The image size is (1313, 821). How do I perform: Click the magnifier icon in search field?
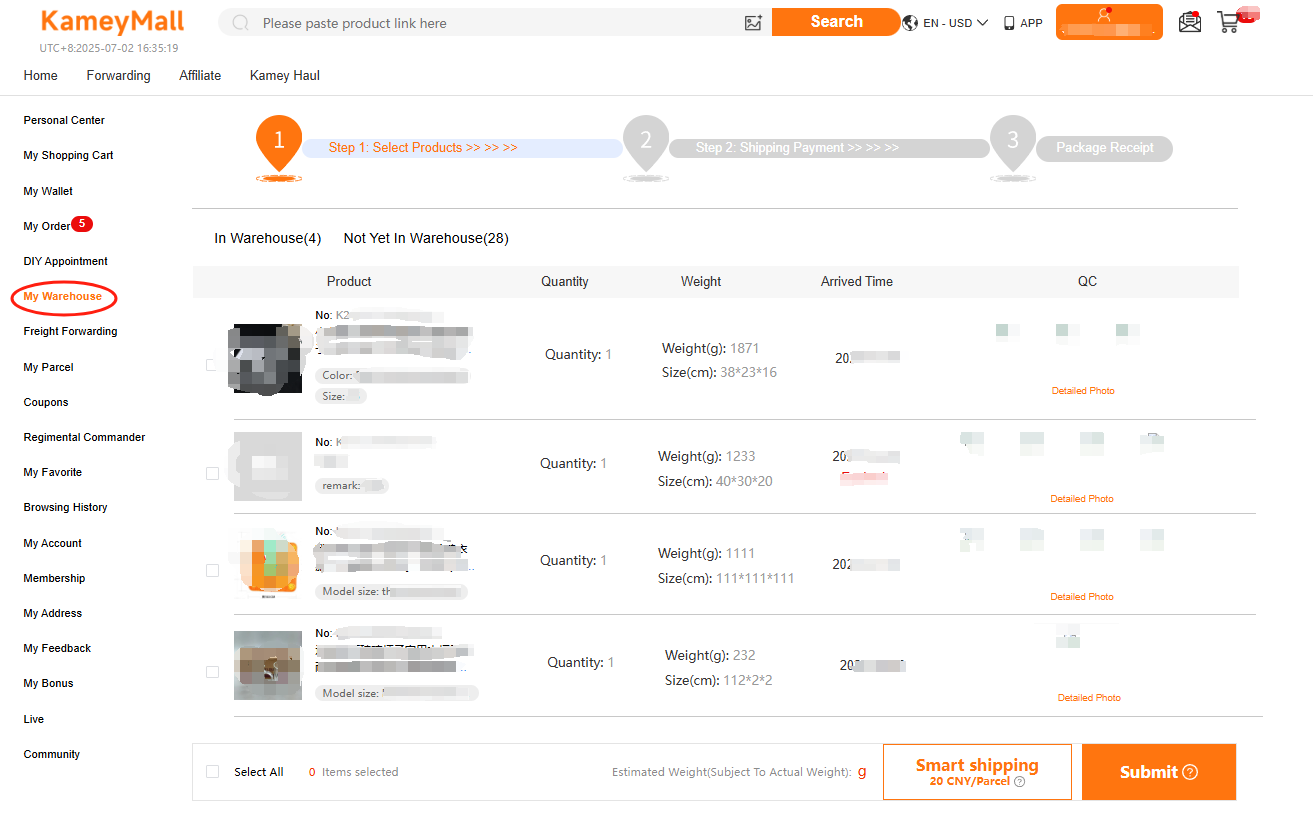coord(240,23)
